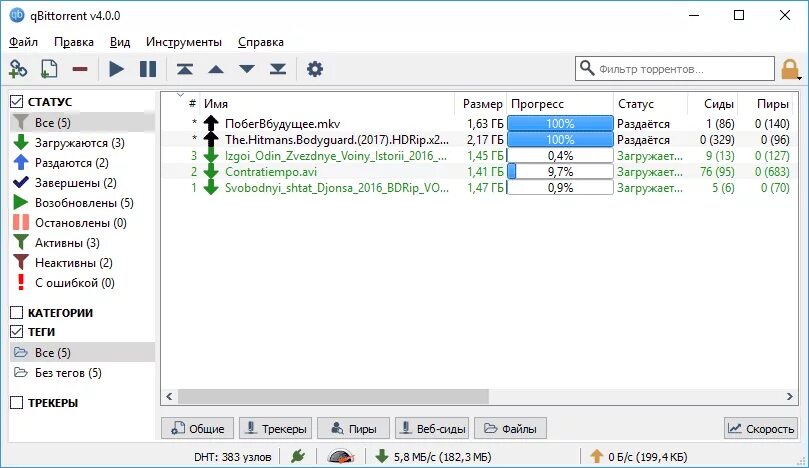Filter by Загружаются (3)

coord(82,142)
